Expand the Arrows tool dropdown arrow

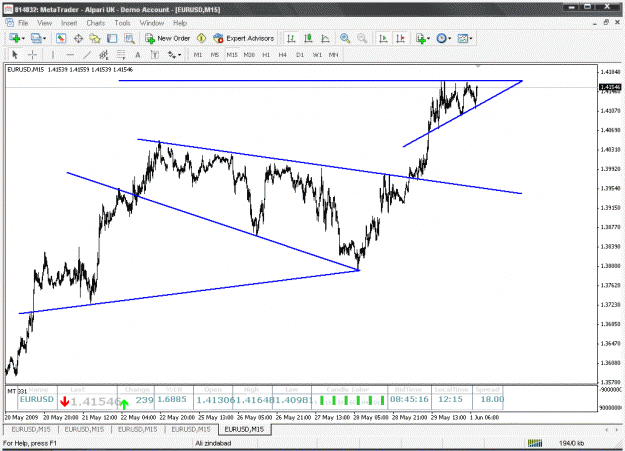(179, 55)
